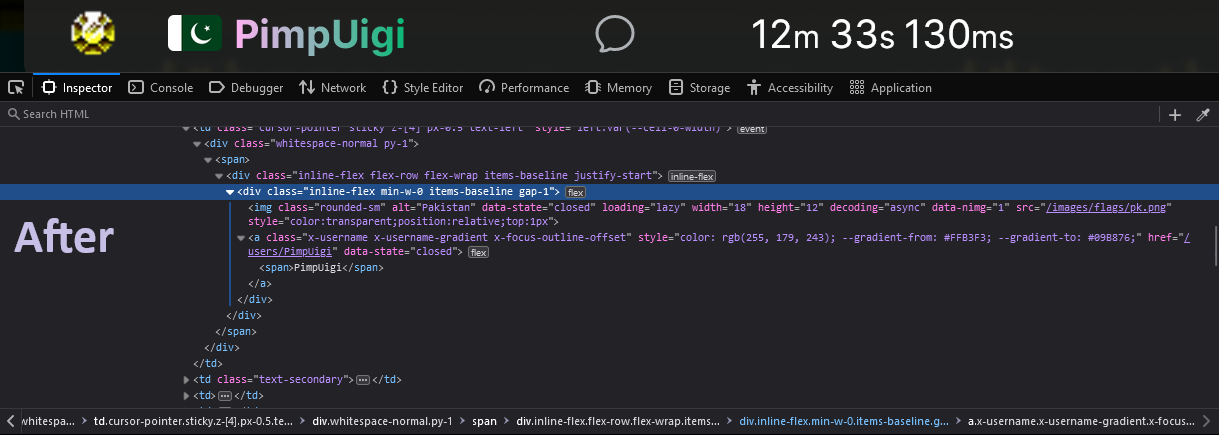Collapse the opening span node
The height and width of the screenshot is (435, 1219).
tap(208, 160)
